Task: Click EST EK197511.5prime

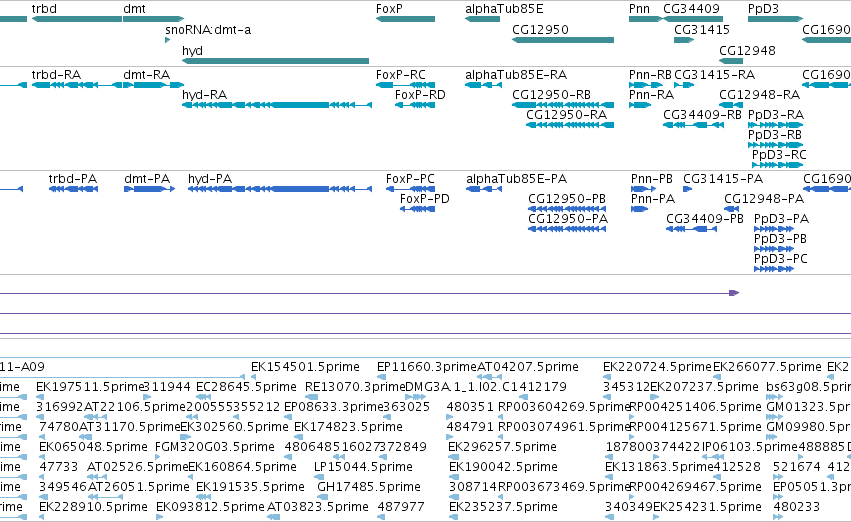Action: pyautogui.click(x=90, y=387)
